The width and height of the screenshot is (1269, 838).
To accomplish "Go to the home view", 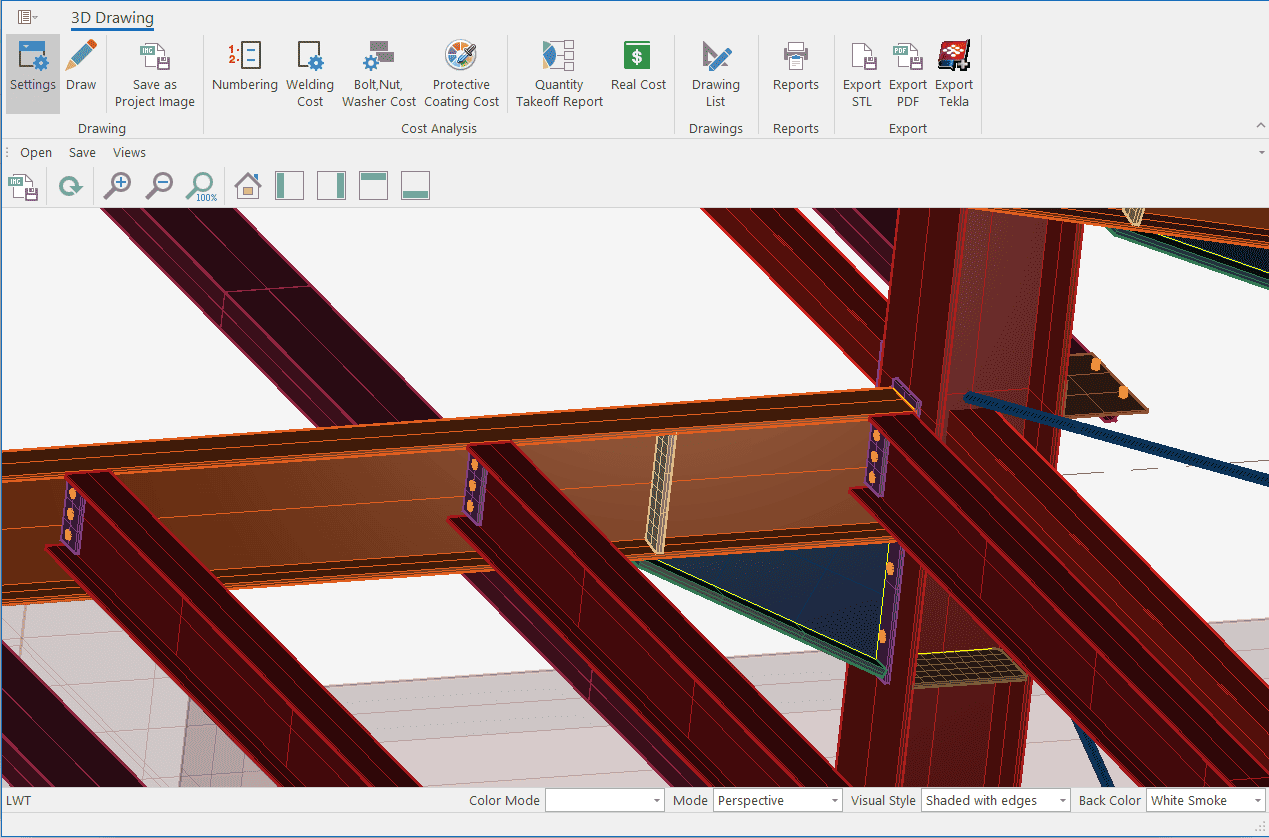I will pos(248,186).
